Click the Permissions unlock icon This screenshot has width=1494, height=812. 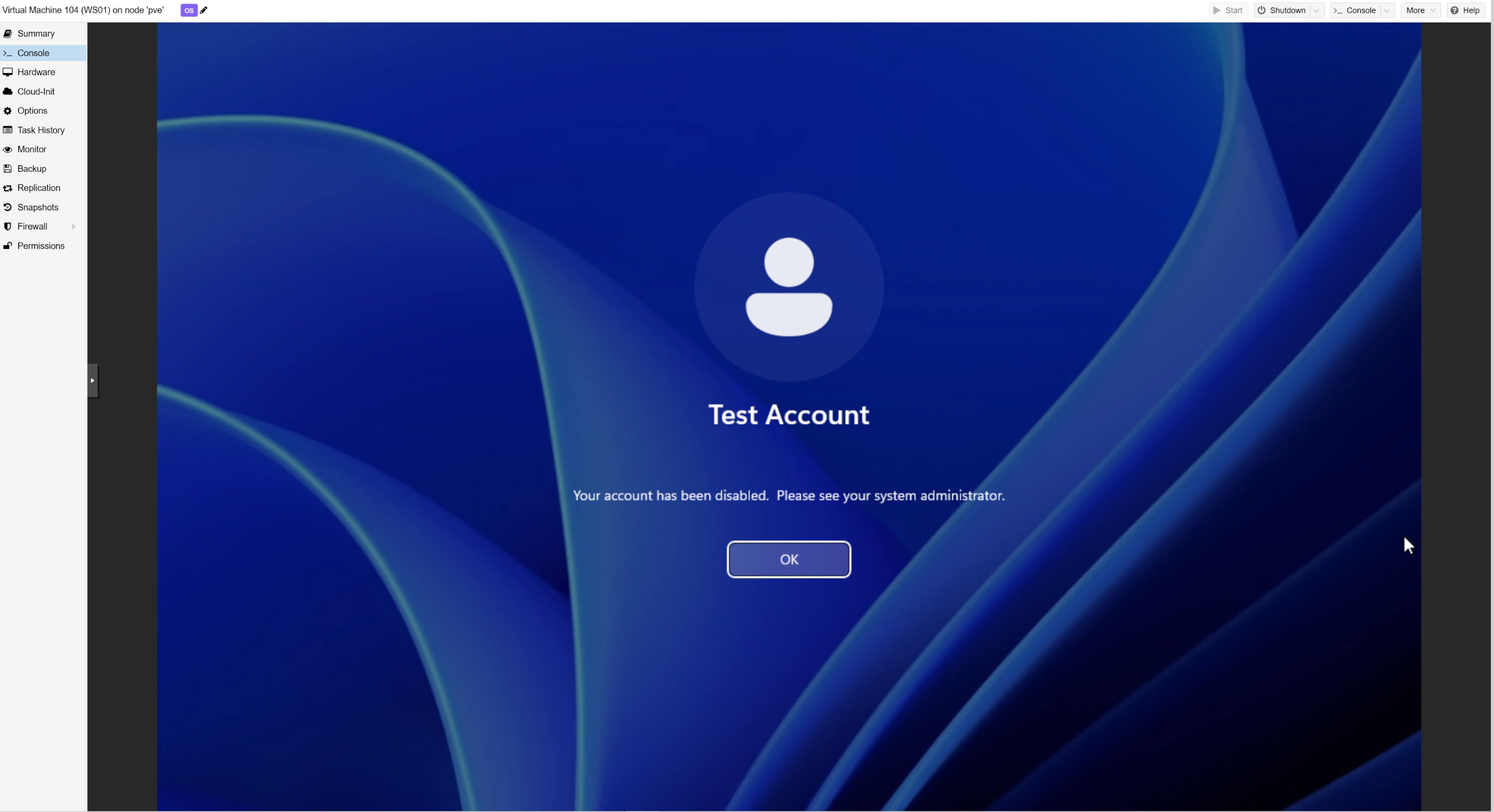[7, 246]
